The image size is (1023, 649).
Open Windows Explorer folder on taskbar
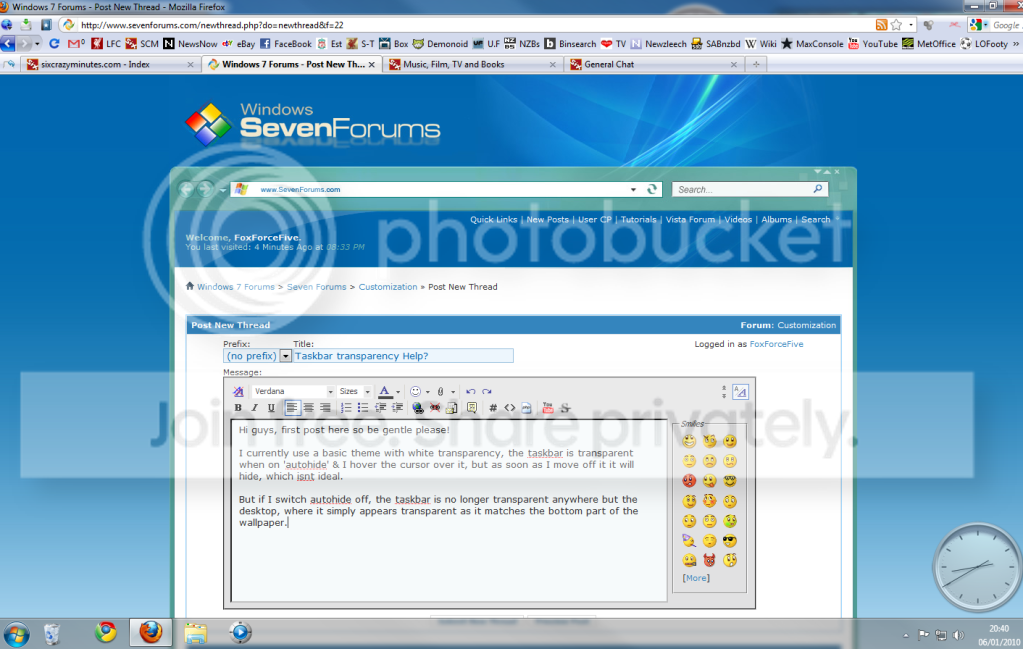pos(196,633)
